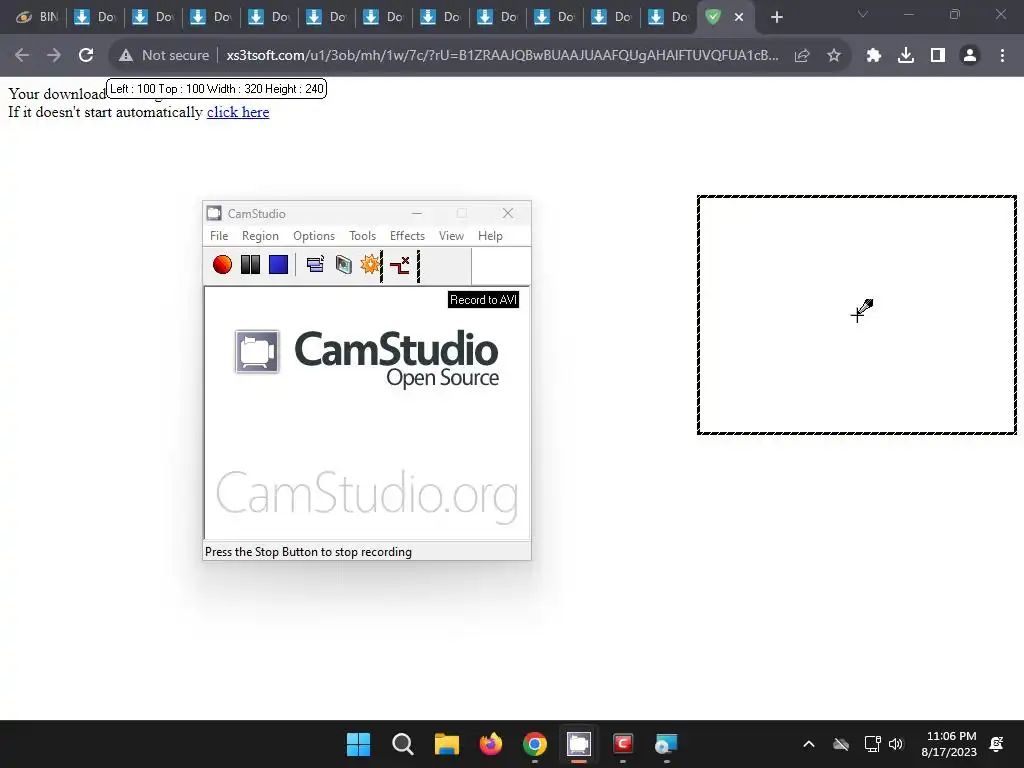
Task: Open Screen Annotations from CamStudio toolbar
Action: pos(344,264)
